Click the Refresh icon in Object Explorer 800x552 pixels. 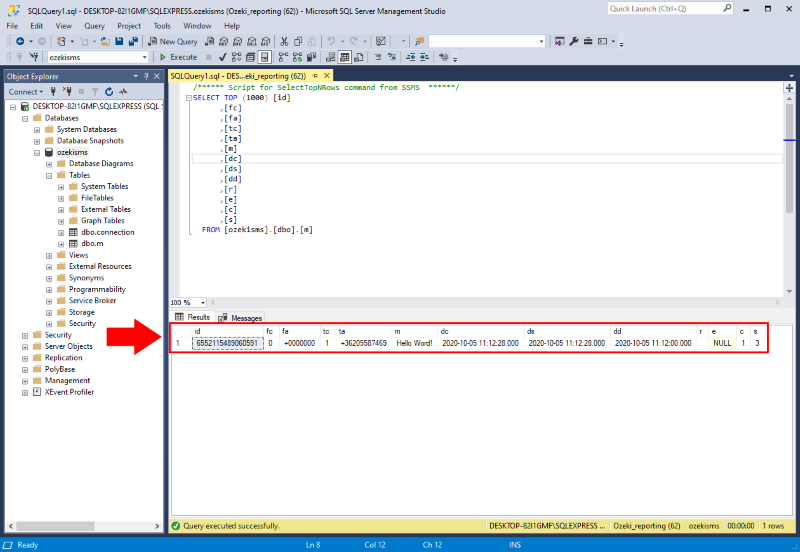coord(109,91)
